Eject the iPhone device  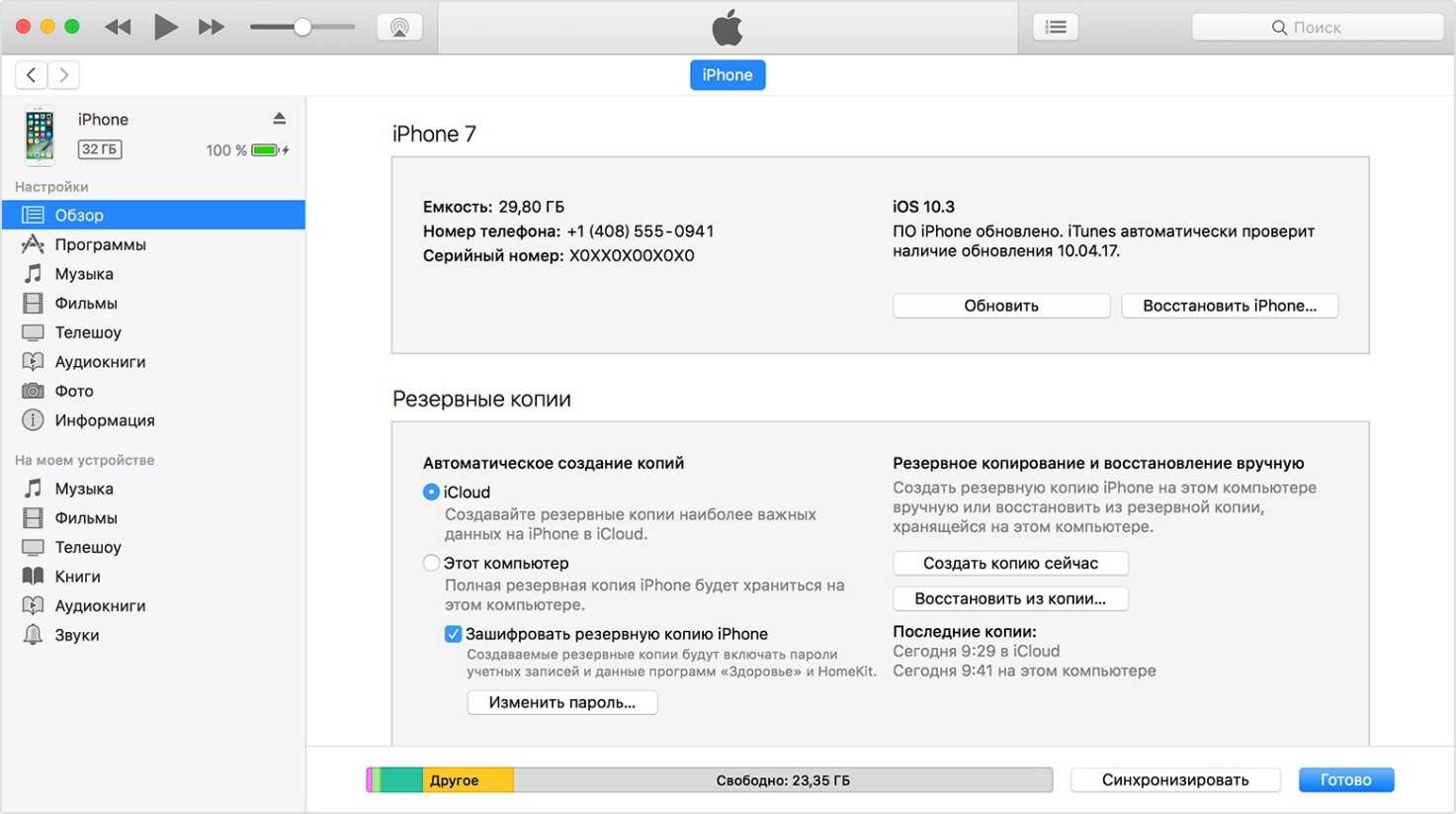(279, 119)
